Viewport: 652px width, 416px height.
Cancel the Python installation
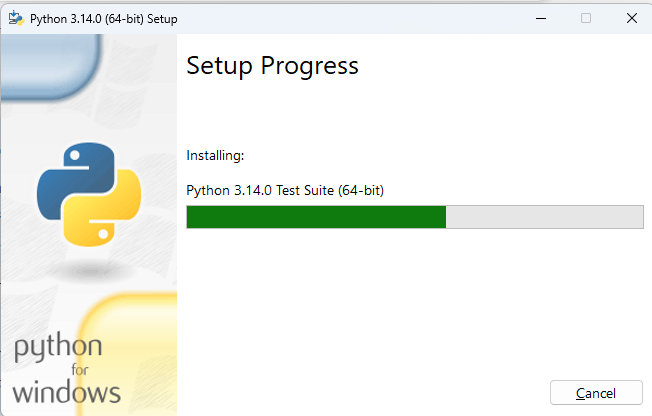(596, 392)
